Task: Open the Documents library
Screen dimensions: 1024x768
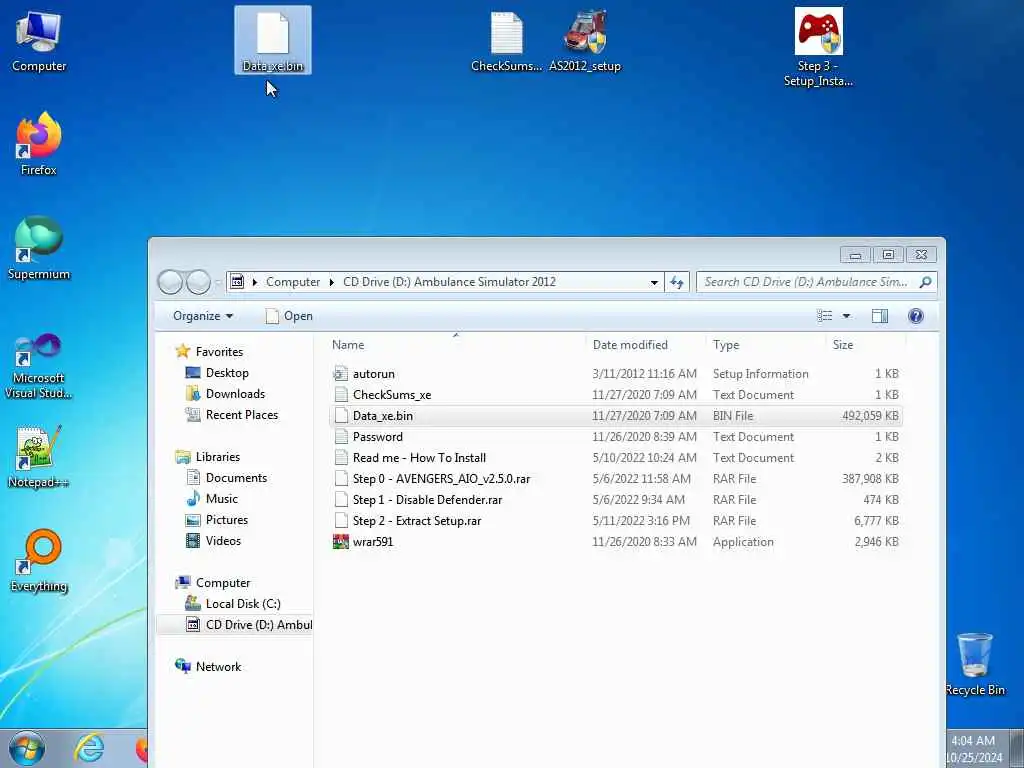Action: [x=236, y=477]
